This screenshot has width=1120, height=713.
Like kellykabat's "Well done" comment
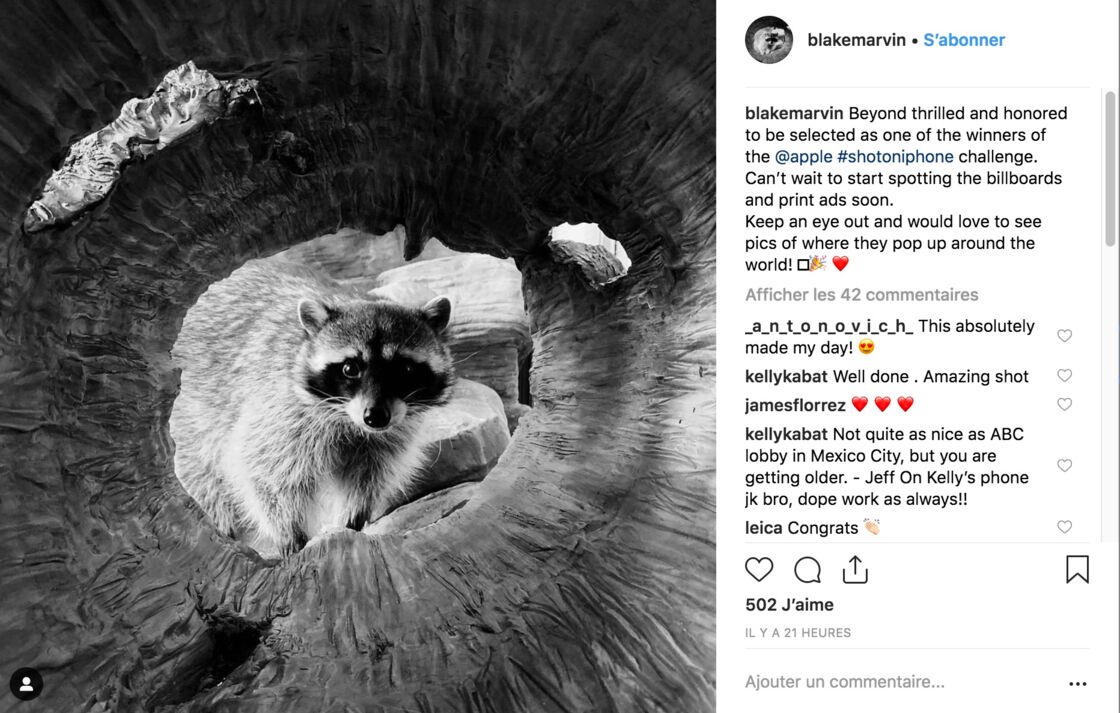[1064, 375]
